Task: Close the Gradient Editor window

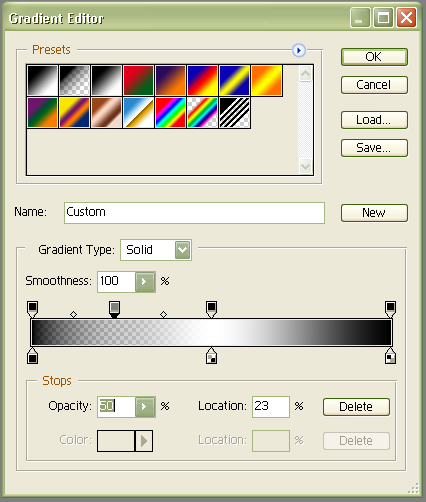Action: pyautogui.click(x=406, y=18)
